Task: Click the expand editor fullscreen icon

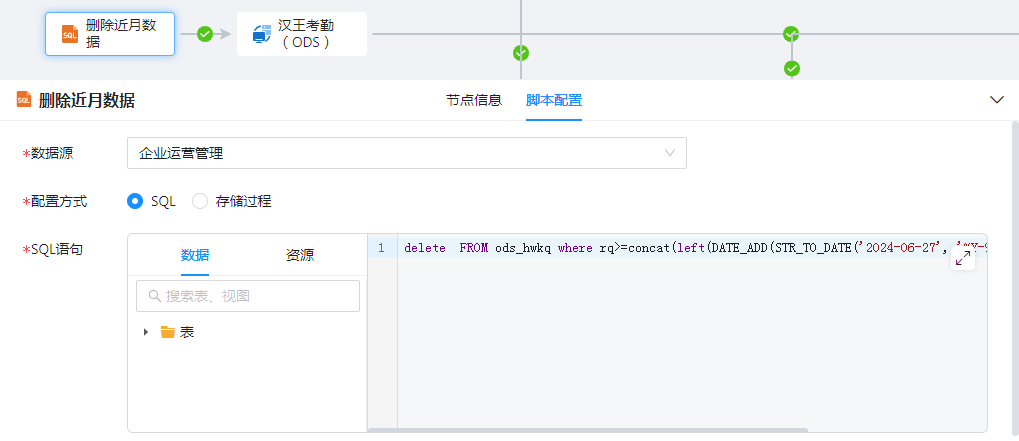Action: tap(963, 258)
